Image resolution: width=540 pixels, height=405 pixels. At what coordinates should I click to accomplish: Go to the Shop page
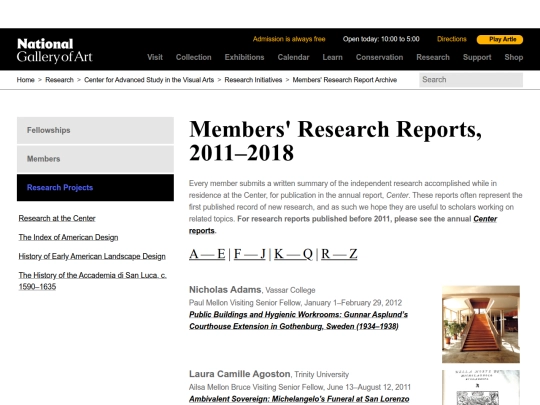(513, 57)
